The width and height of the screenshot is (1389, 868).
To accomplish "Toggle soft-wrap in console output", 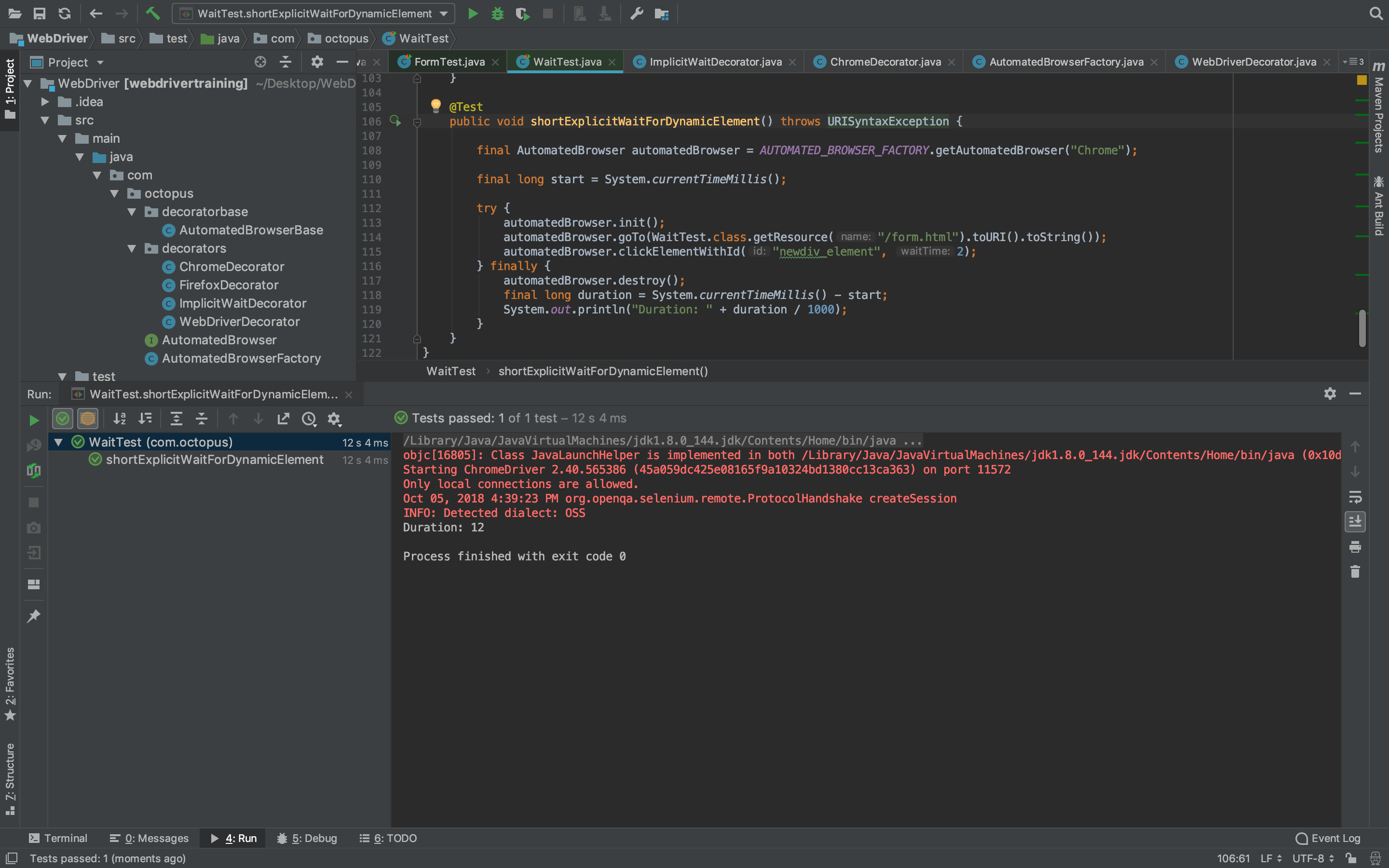I will coord(1355,497).
